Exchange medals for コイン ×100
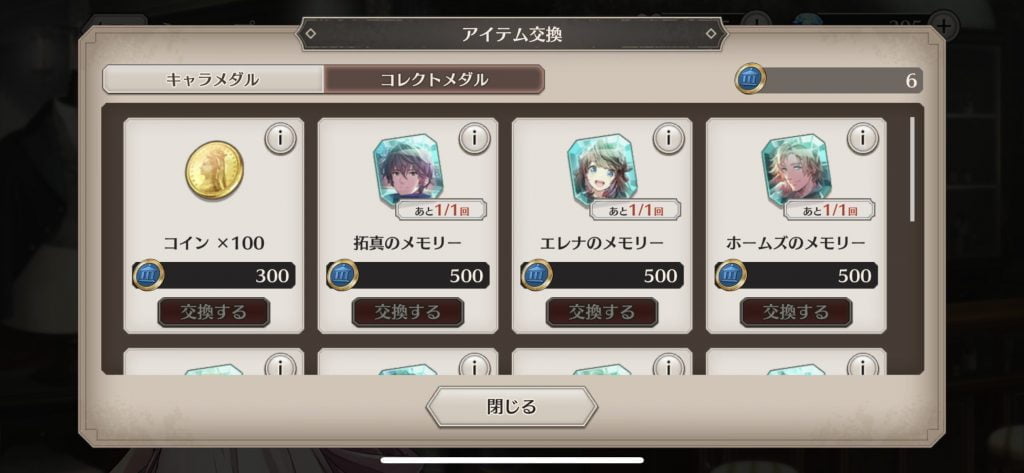1024x473 pixels. pyautogui.click(x=214, y=312)
